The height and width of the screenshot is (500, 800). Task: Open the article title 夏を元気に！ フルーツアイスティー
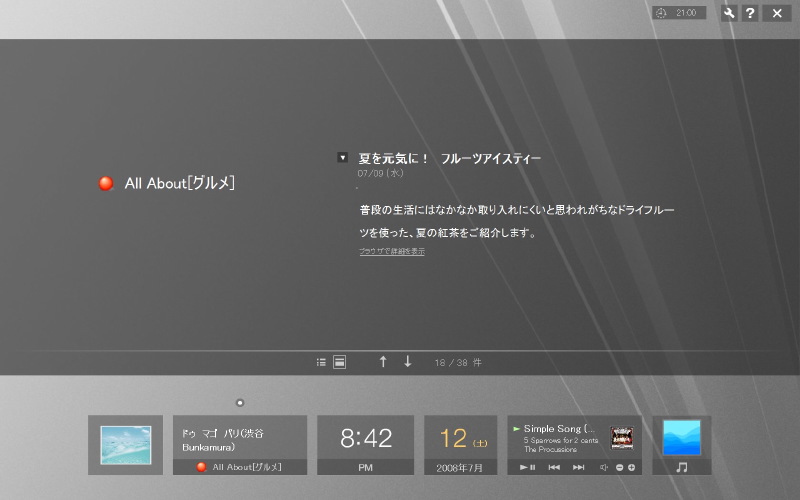click(449, 159)
